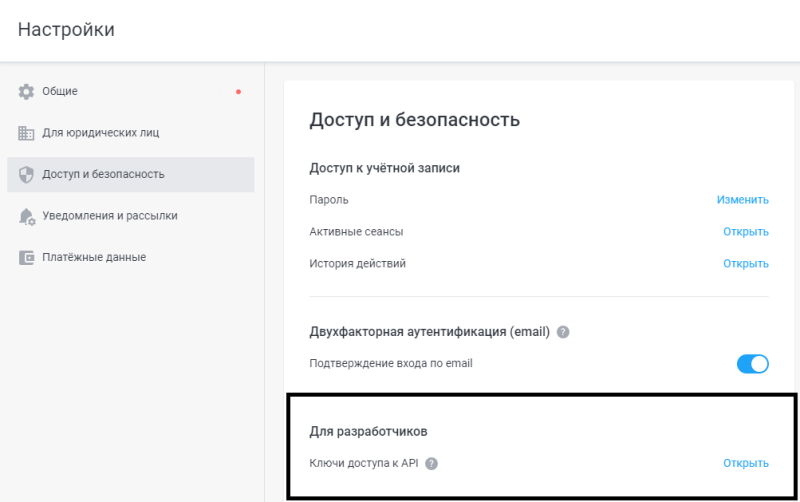The width and height of the screenshot is (800, 502).
Task: Open the Активные сеансы list
Action: [745, 232]
